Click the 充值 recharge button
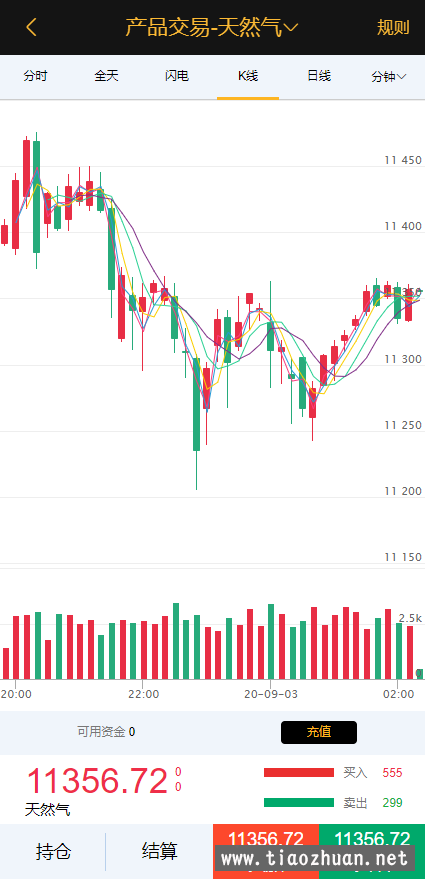Viewport: 425px width, 879px height. pyautogui.click(x=318, y=732)
